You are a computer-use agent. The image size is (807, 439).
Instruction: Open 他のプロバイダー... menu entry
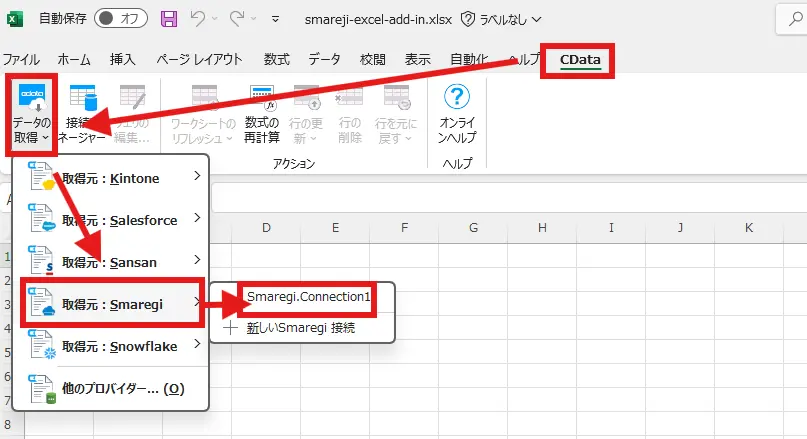point(111,389)
